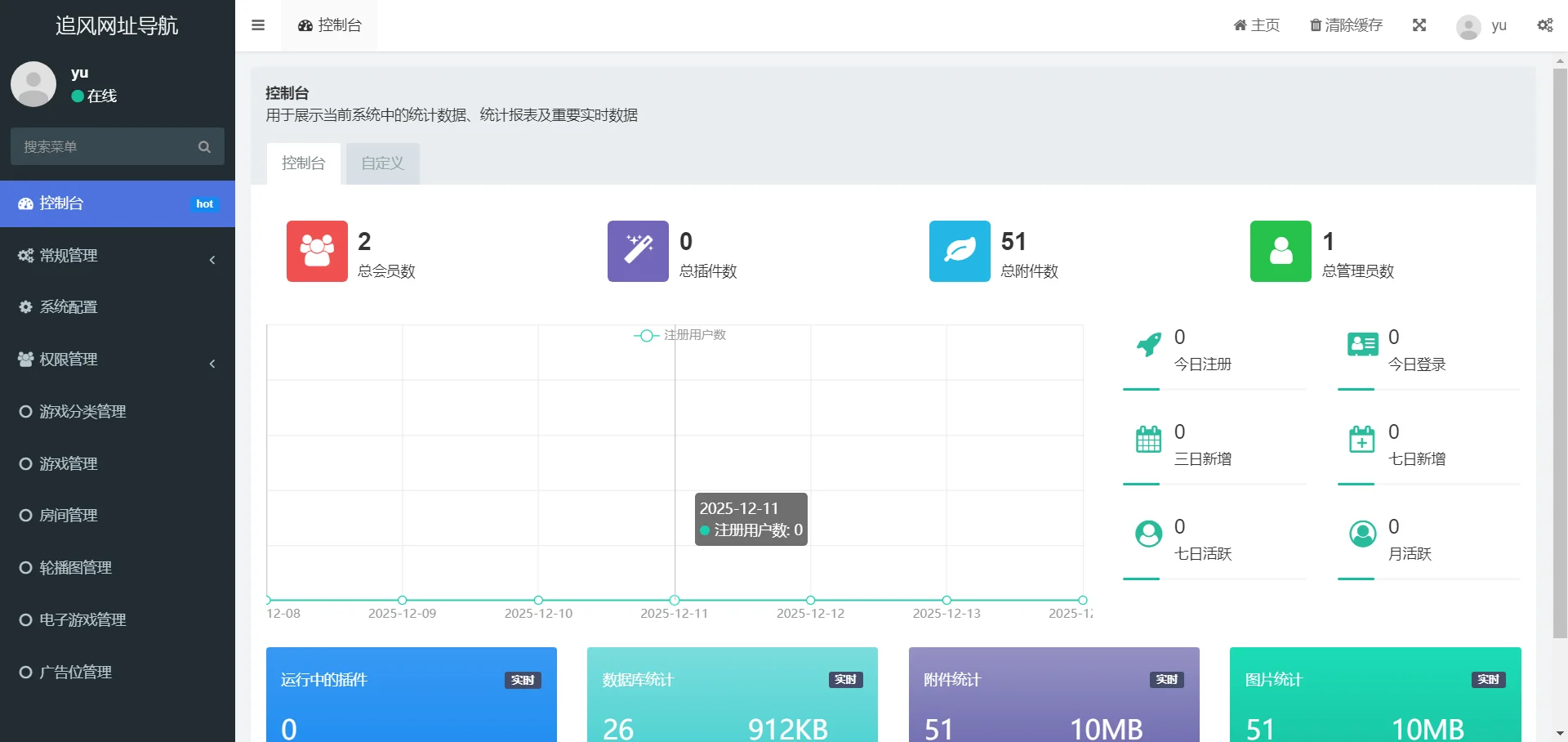Click the purple plugin icon for 总插件数
The height and width of the screenshot is (742, 1568).
point(637,251)
